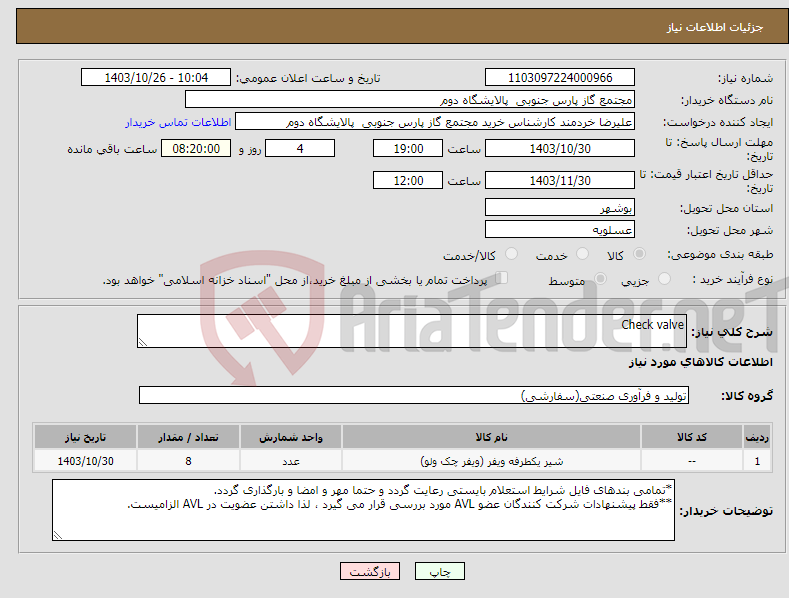Click the buyer organization name field
The width and height of the screenshot is (789, 598).
410,99
